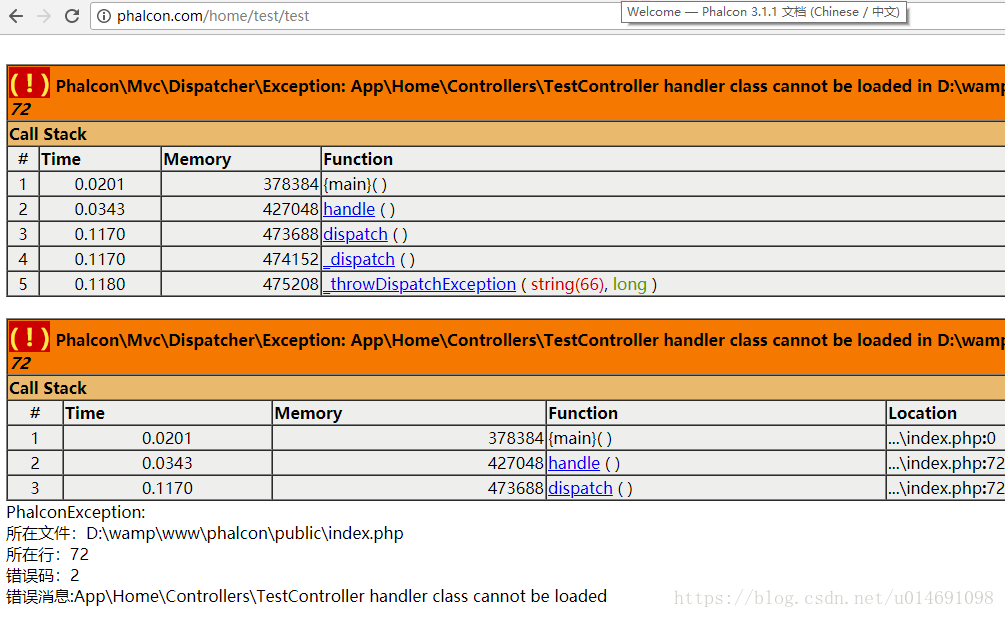The width and height of the screenshot is (1005, 618).
Task: Select {main}( ) in the second call stack
Action: click(x=580, y=438)
